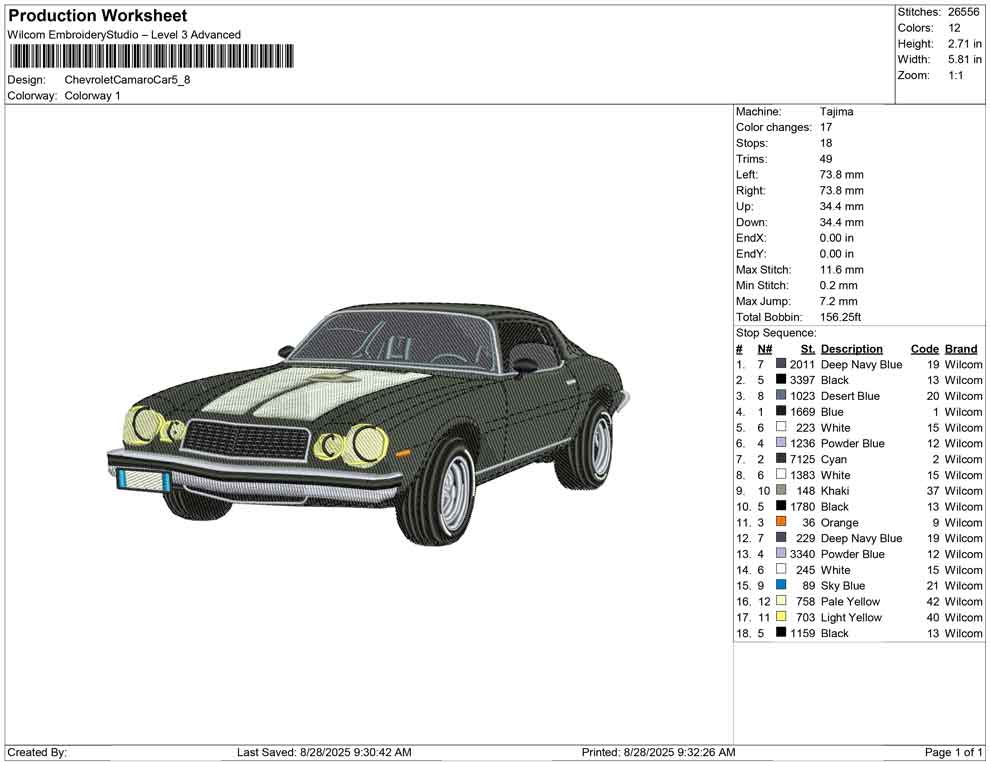
Task: Click the Machine value Tajima
Action: coord(837,112)
